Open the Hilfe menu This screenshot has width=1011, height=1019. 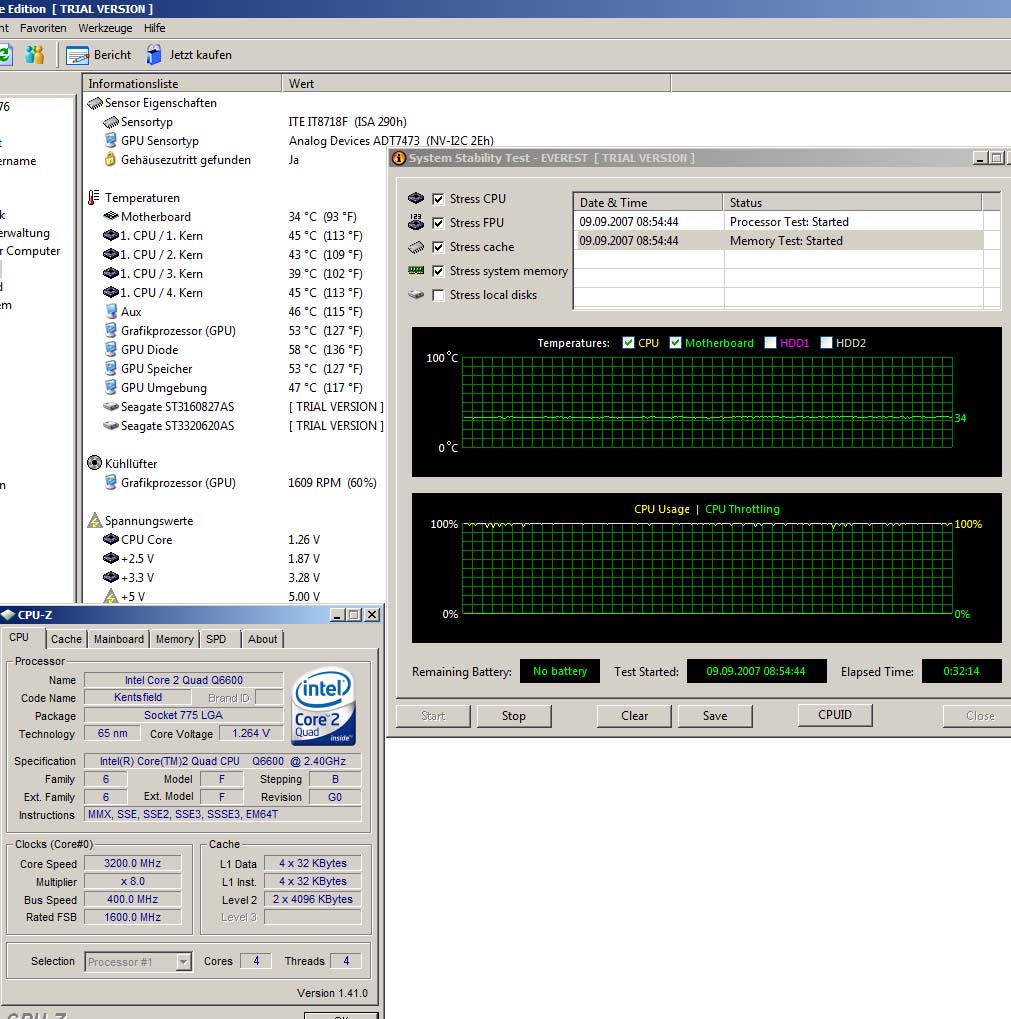coord(155,28)
